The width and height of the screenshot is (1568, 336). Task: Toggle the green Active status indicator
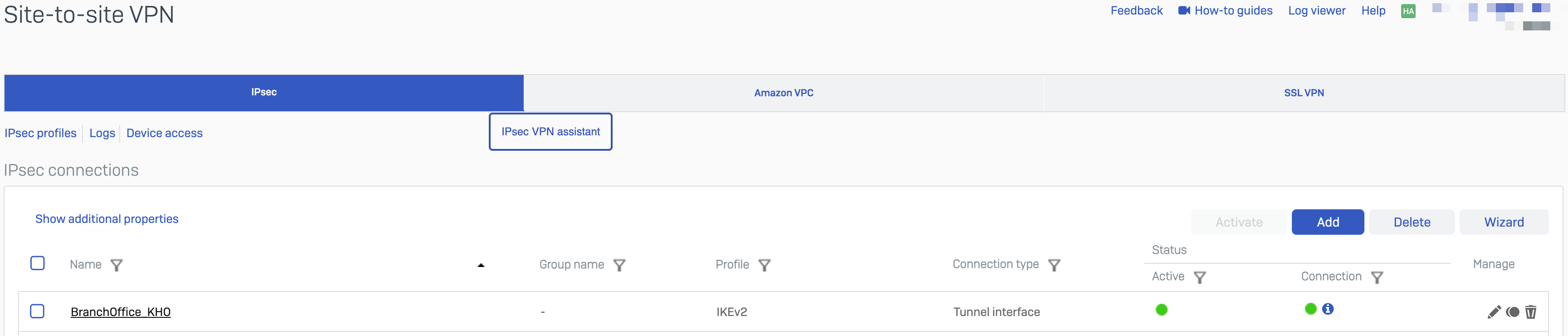[1161, 310]
